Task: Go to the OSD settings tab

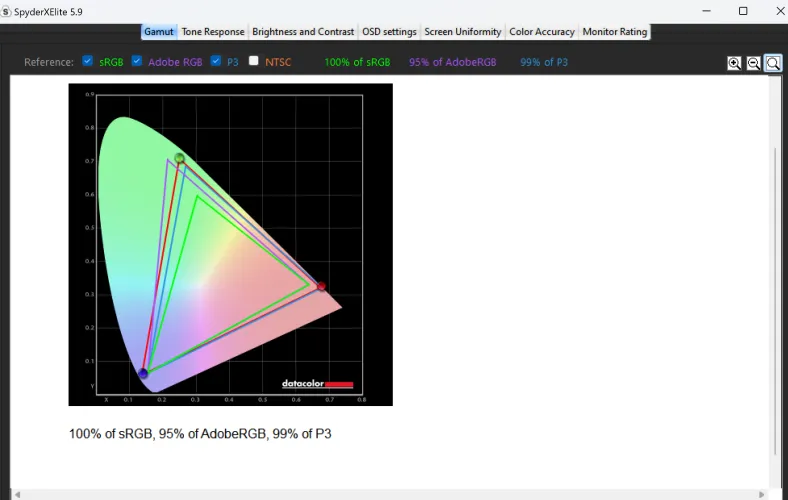Action: pos(389,32)
